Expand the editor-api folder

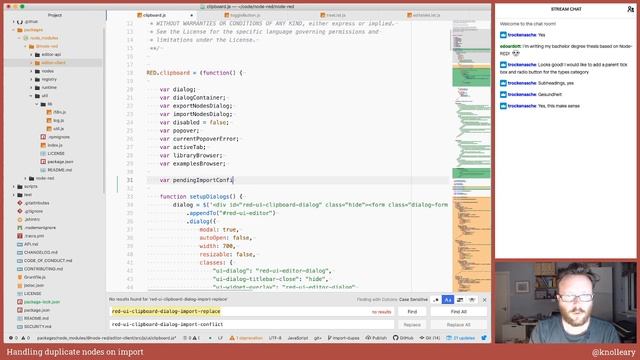[x=31, y=54]
